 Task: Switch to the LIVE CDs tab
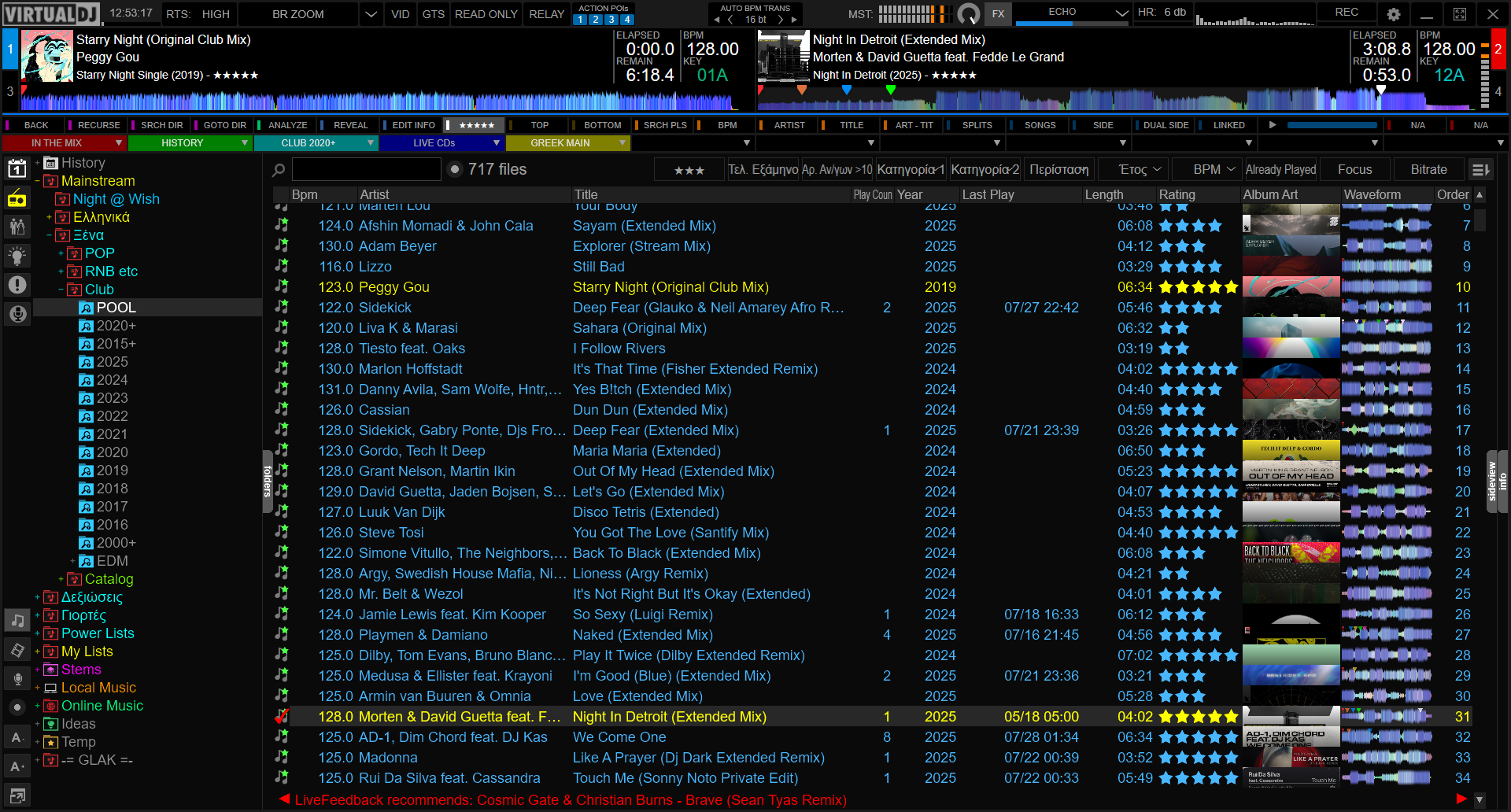pyautogui.click(x=441, y=143)
